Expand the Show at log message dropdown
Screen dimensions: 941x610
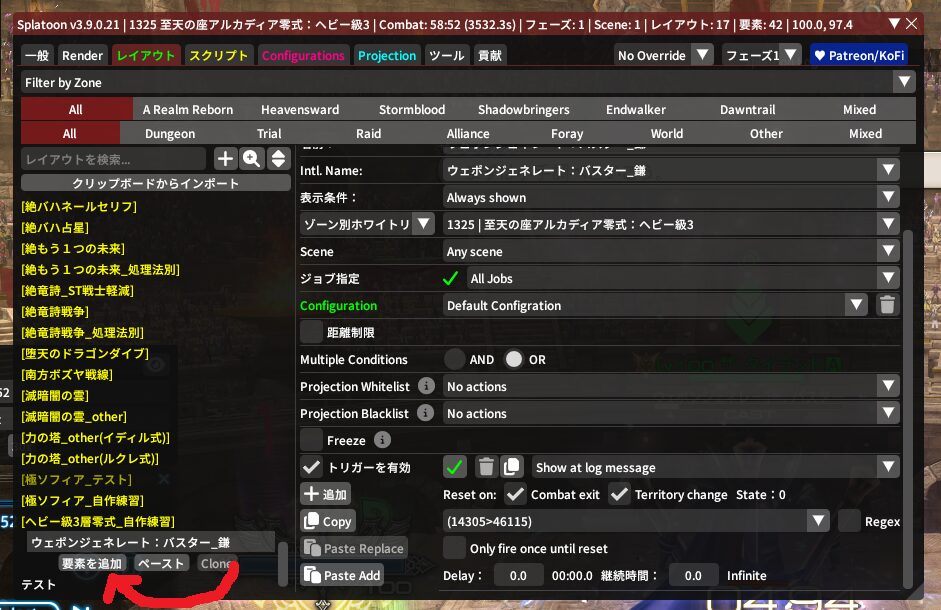716,467
